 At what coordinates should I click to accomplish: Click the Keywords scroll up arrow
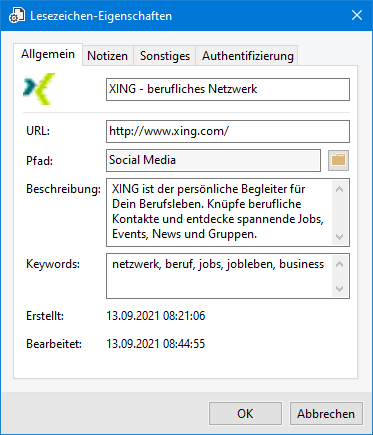pos(340,264)
